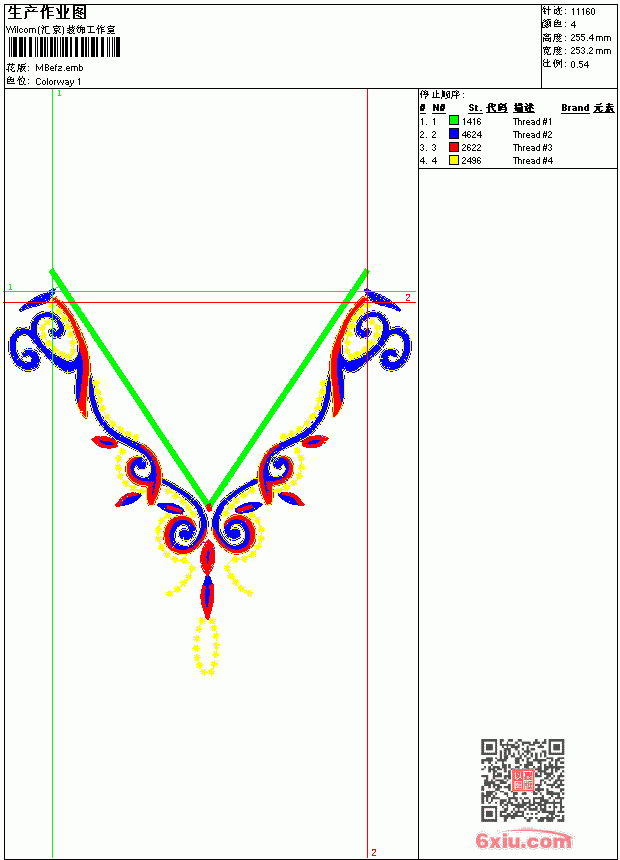Image resolution: width=620 pixels, height=860 pixels.
Task: Click the yellow star loop pendant
Action: 206,647
